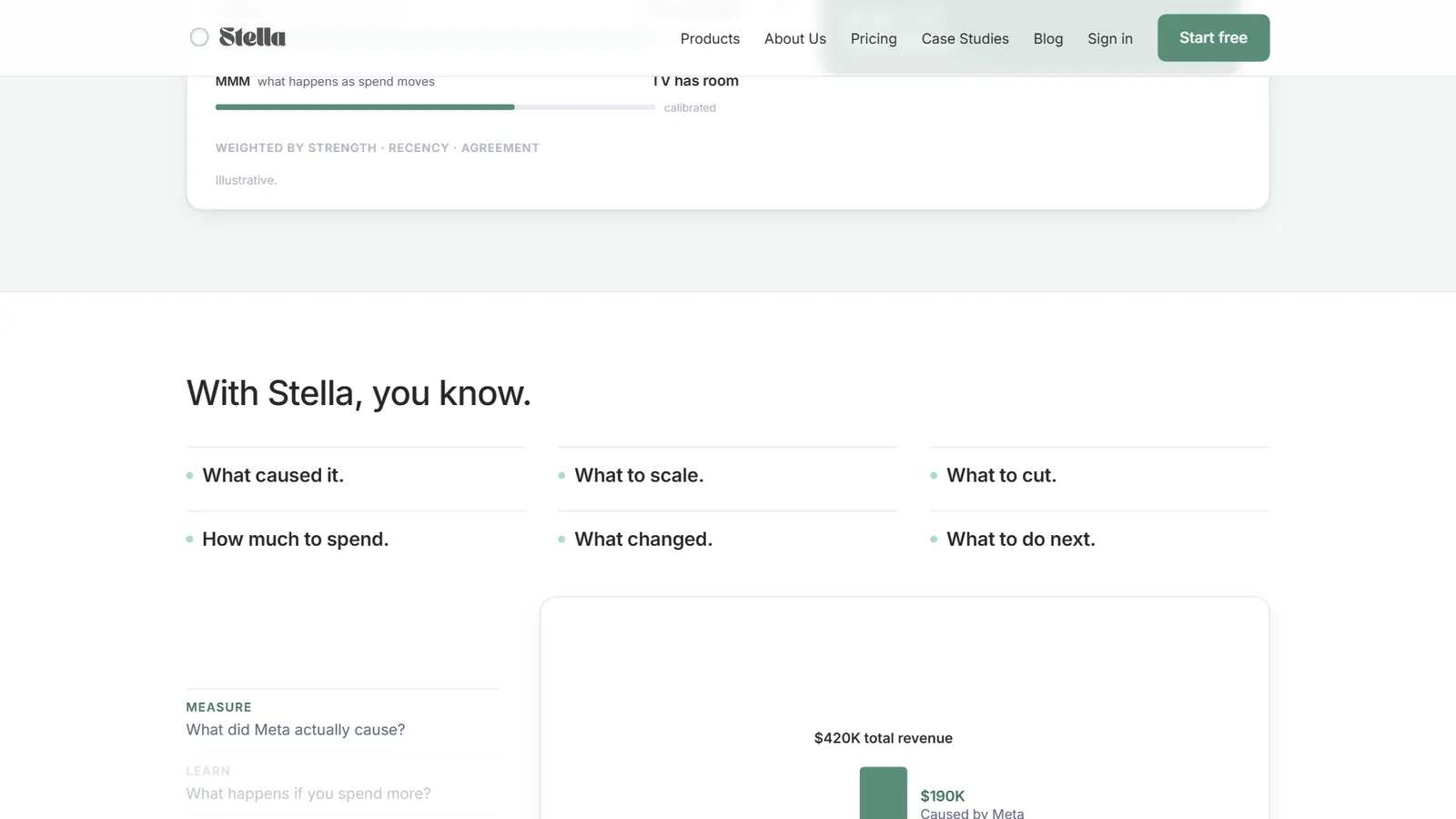
Task: Click the green Caused by Meta bar
Action: [x=883, y=793]
